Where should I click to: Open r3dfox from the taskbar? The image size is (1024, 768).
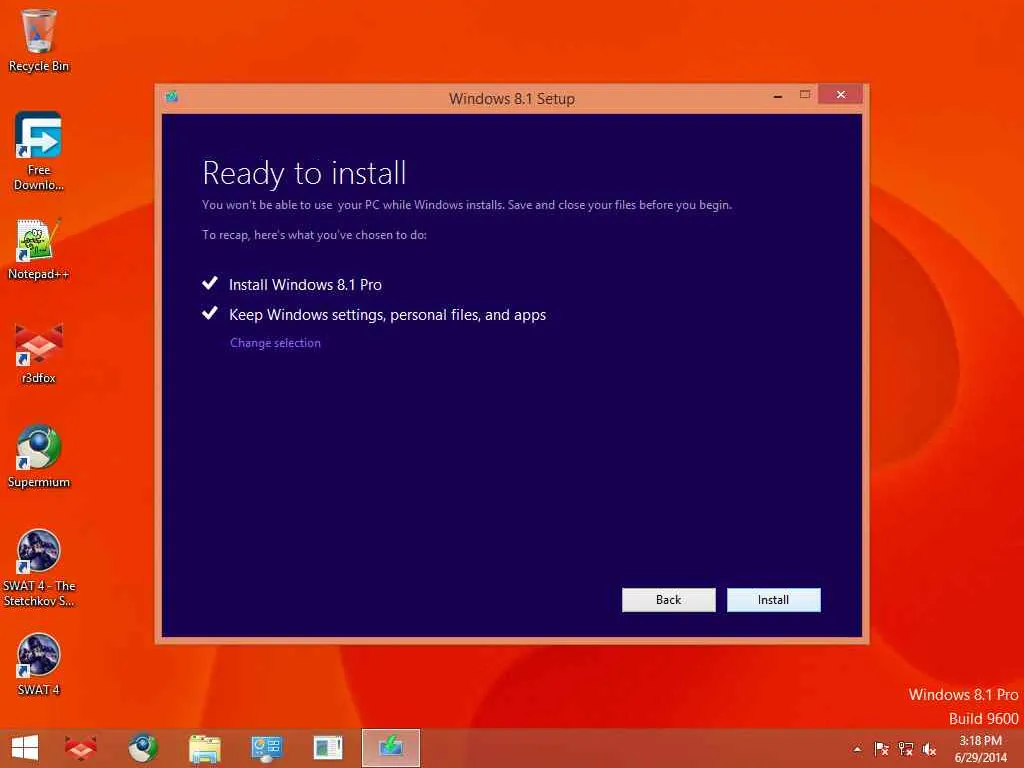click(81, 748)
